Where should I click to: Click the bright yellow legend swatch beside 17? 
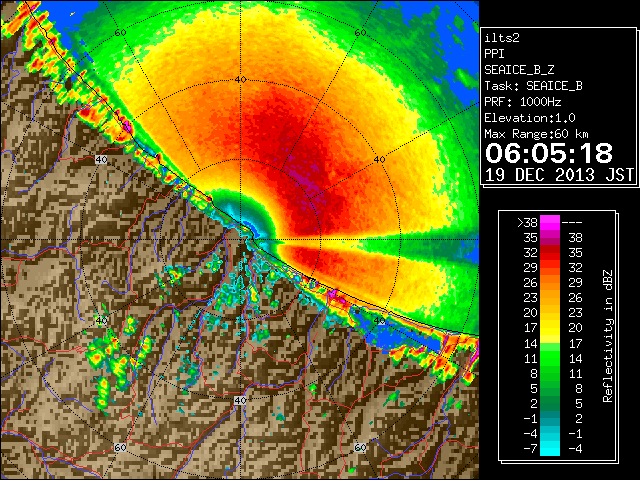(x=549, y=328)
